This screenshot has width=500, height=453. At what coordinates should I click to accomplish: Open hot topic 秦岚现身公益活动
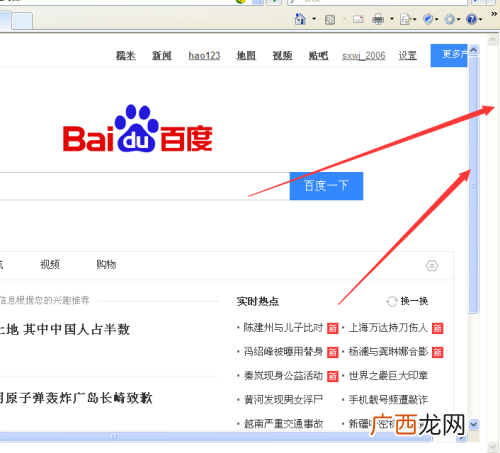coord(283,376)
